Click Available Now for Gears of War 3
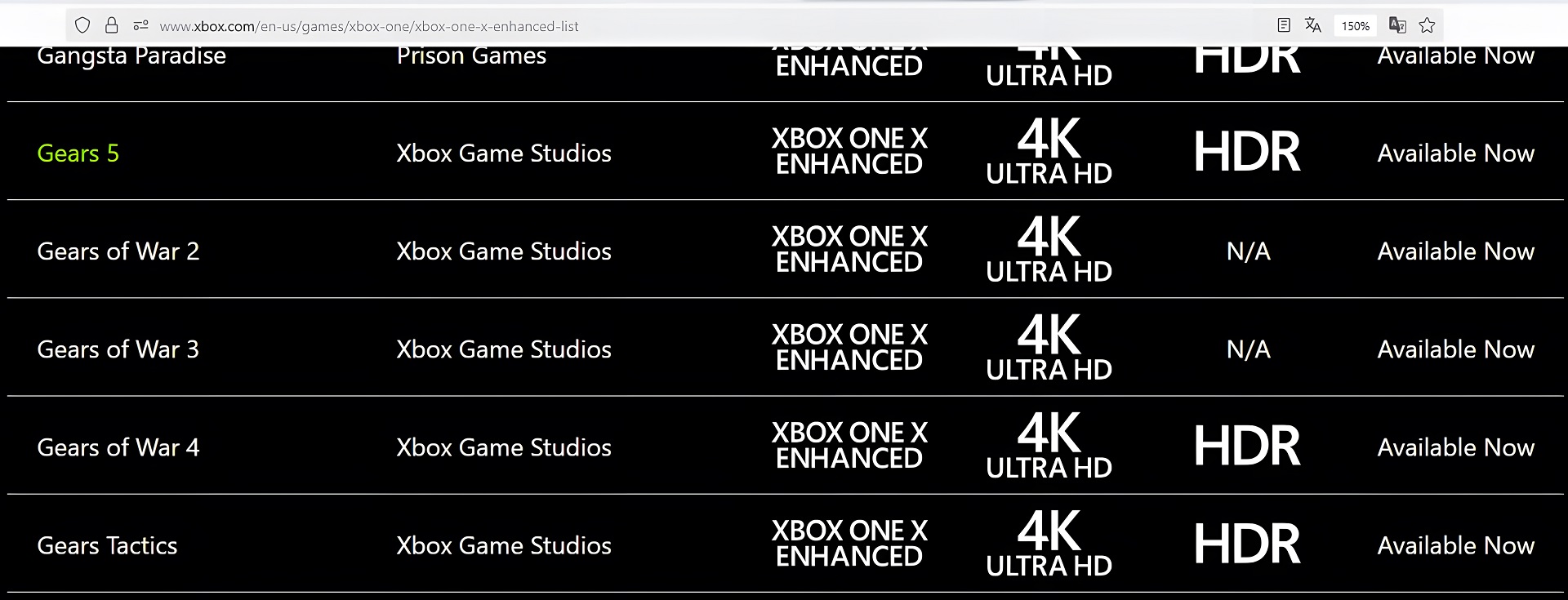Screen dimensions: 1568x600 tap(1455, 349)
